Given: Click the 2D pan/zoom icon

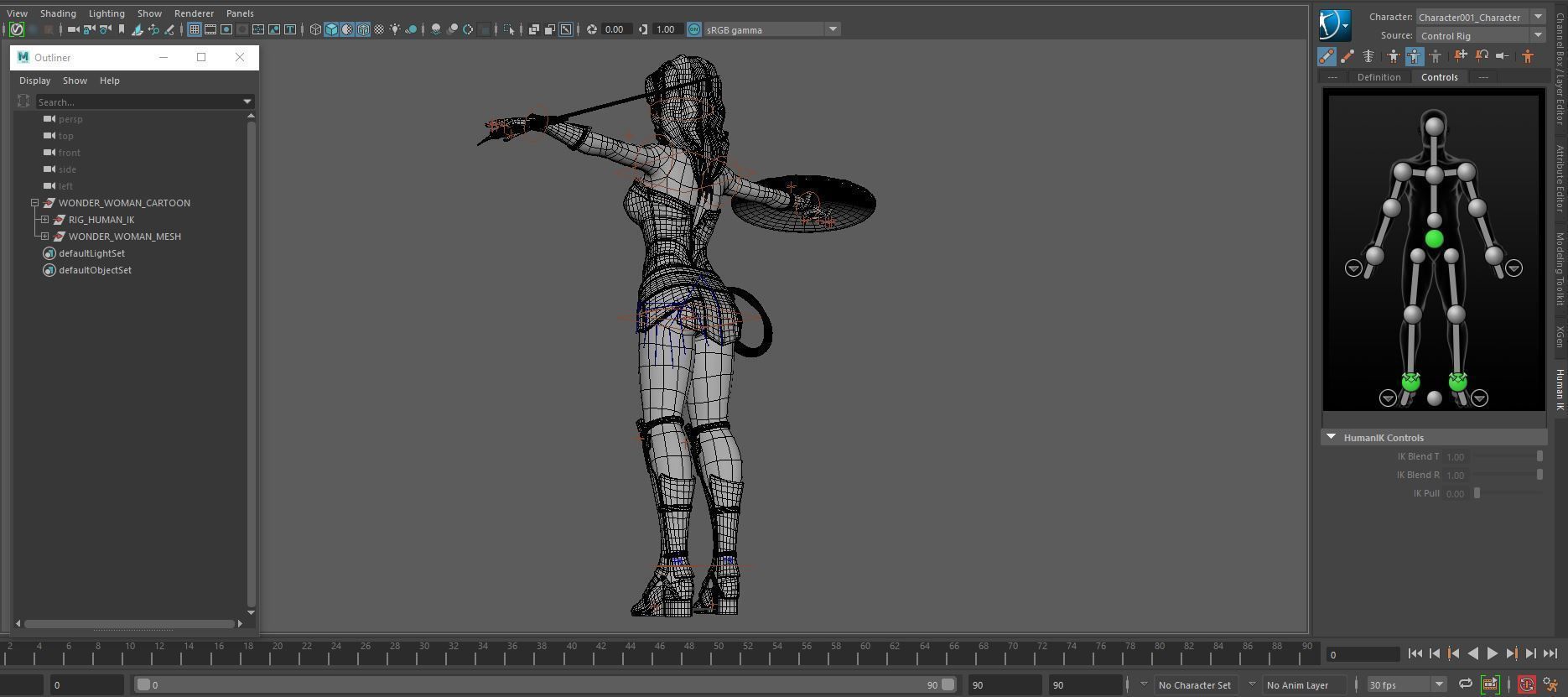Looking at the screenshot, I should tap(153, 29).
